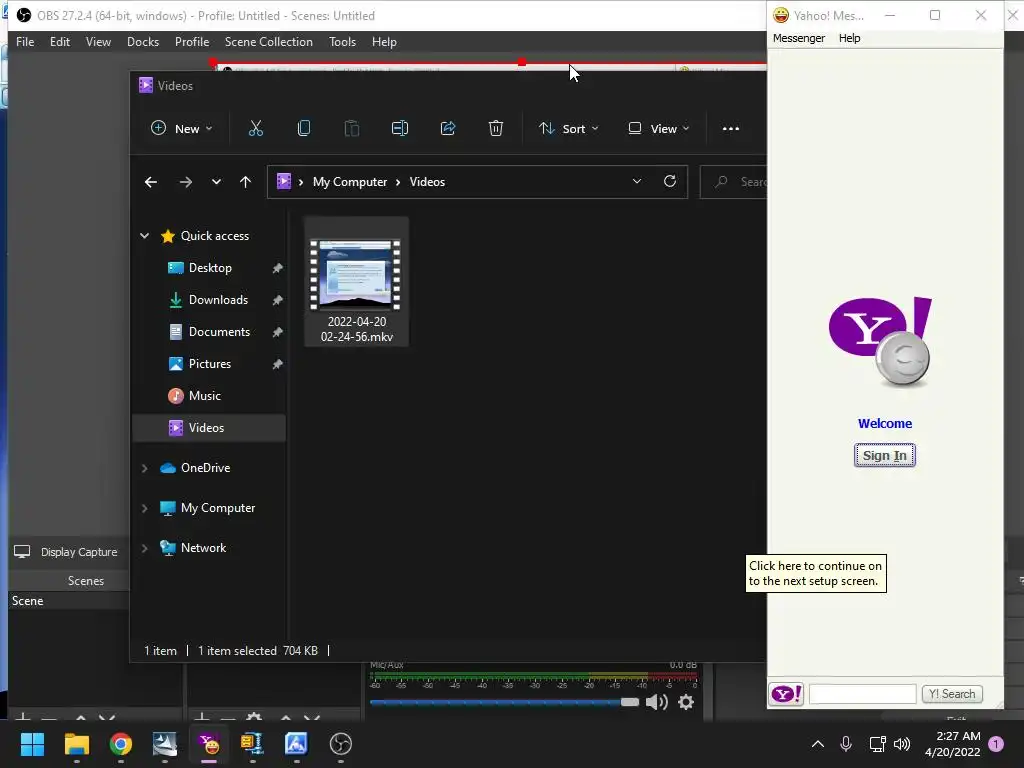Open notification badge in system tray
Image resolution: width=1024 pixels, height=768 pixels.
(x=996, y=744)
